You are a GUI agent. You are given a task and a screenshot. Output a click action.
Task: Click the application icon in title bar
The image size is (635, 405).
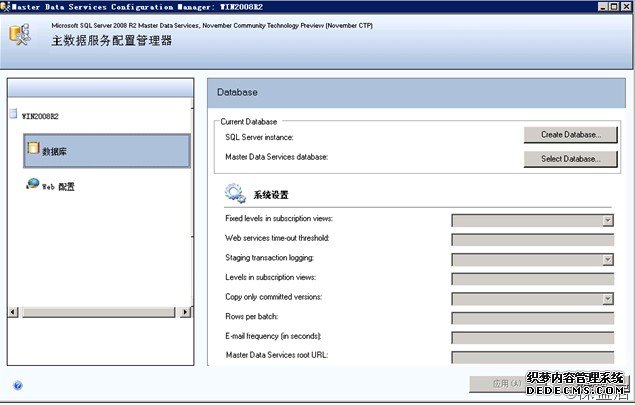tap(6, 6)
